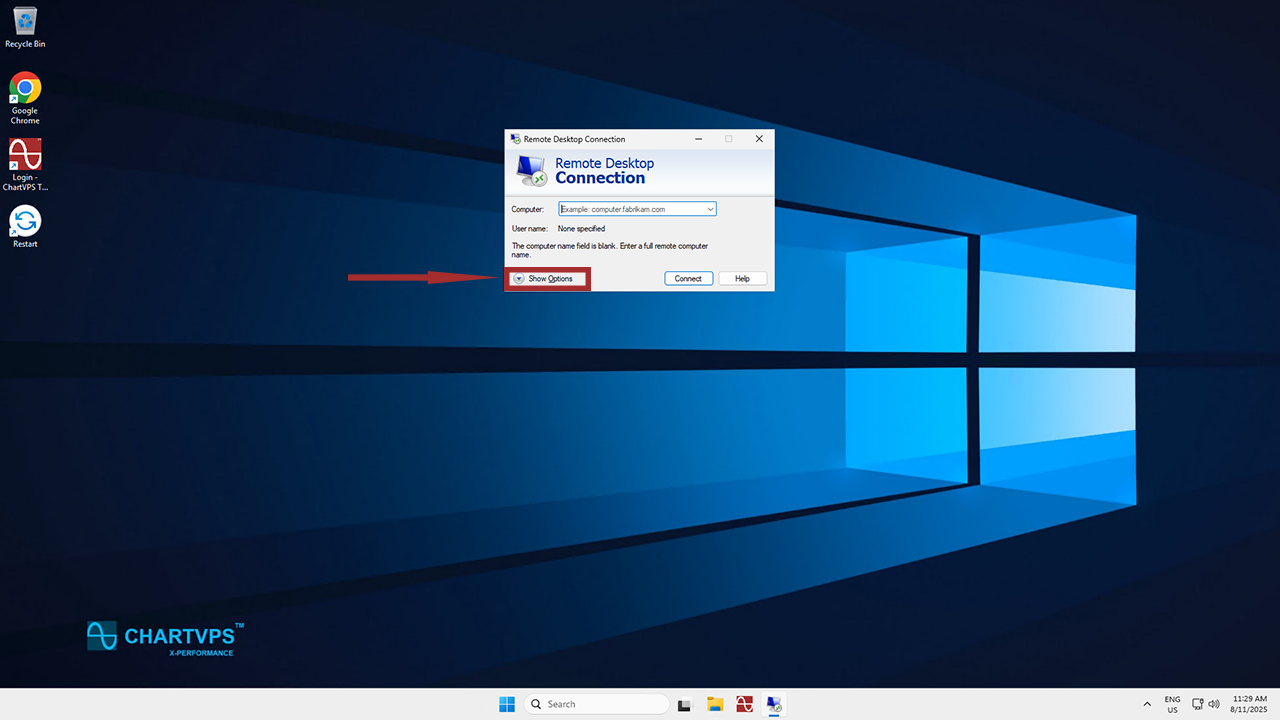Image resolution: width=1280 pixels, height=720 pixels.
Task: Open the clock and date panel
Action: point(1249,704)
